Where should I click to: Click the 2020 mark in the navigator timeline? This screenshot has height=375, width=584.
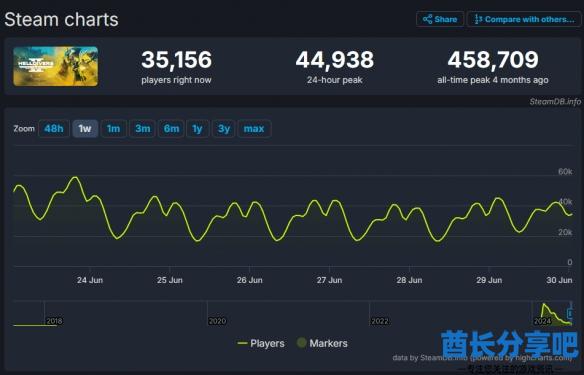pyautogui.click(x=217, y=321)
